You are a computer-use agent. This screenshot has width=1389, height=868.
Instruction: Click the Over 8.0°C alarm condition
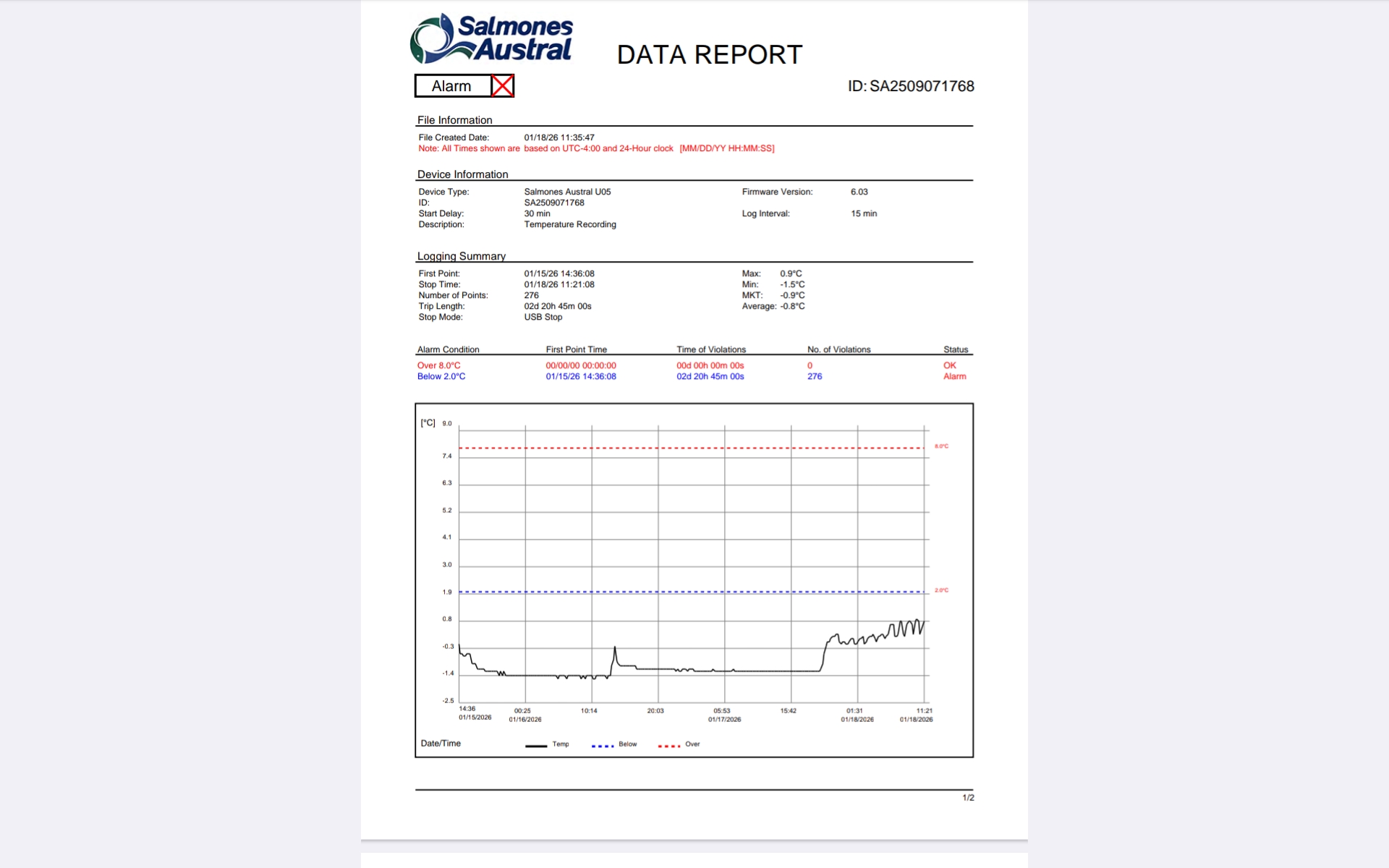click(438, 365)
